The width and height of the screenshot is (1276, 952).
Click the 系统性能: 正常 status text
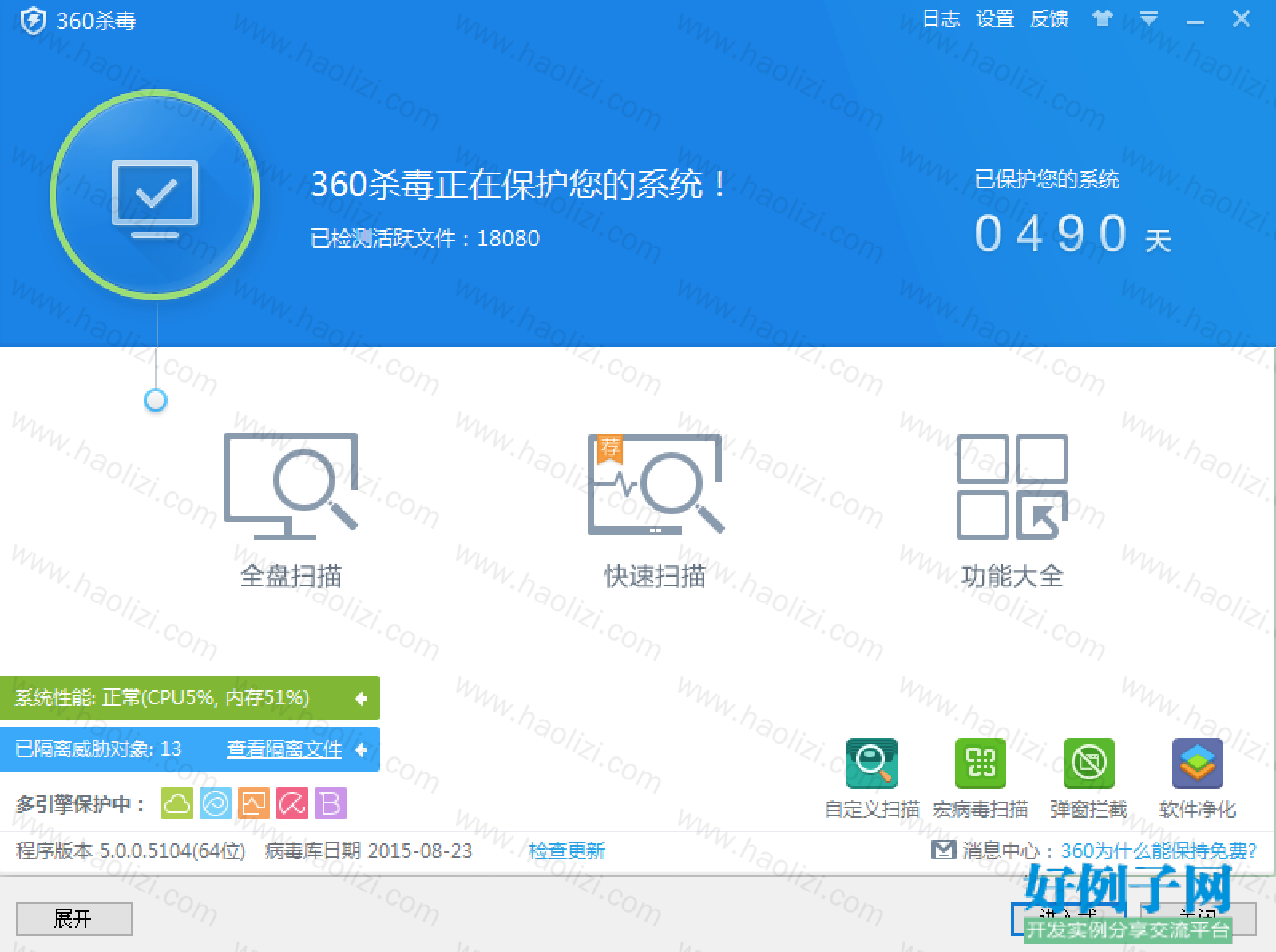[x=162, y=698]
